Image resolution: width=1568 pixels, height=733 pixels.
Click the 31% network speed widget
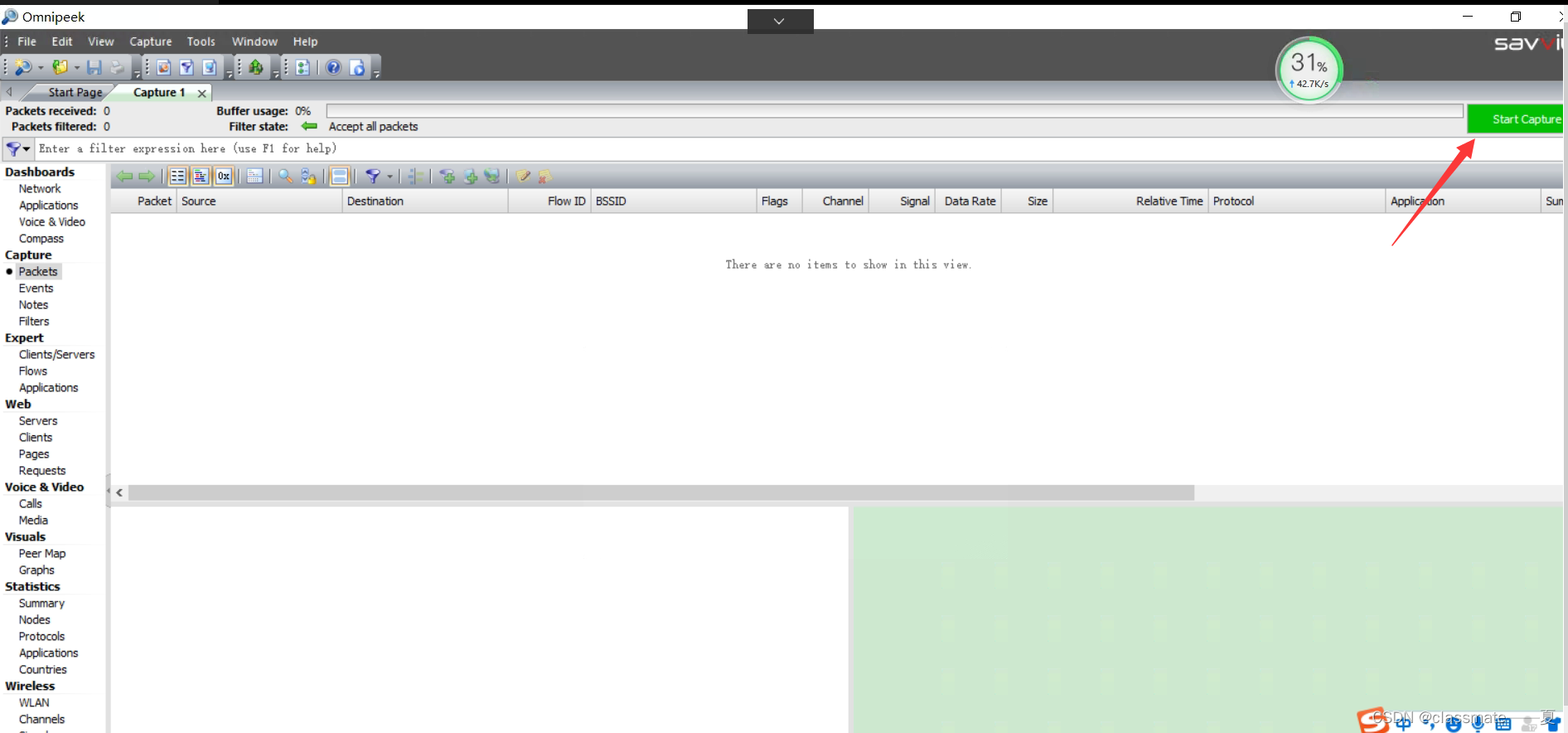click(1309, 70)
